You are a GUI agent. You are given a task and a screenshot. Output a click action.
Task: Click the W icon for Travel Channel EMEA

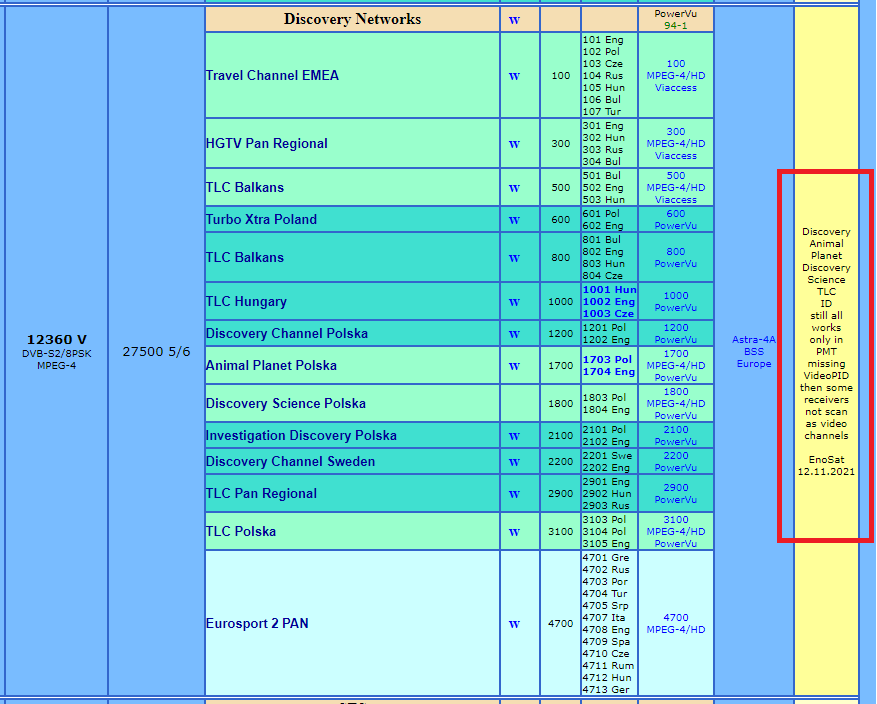point(514,76)
